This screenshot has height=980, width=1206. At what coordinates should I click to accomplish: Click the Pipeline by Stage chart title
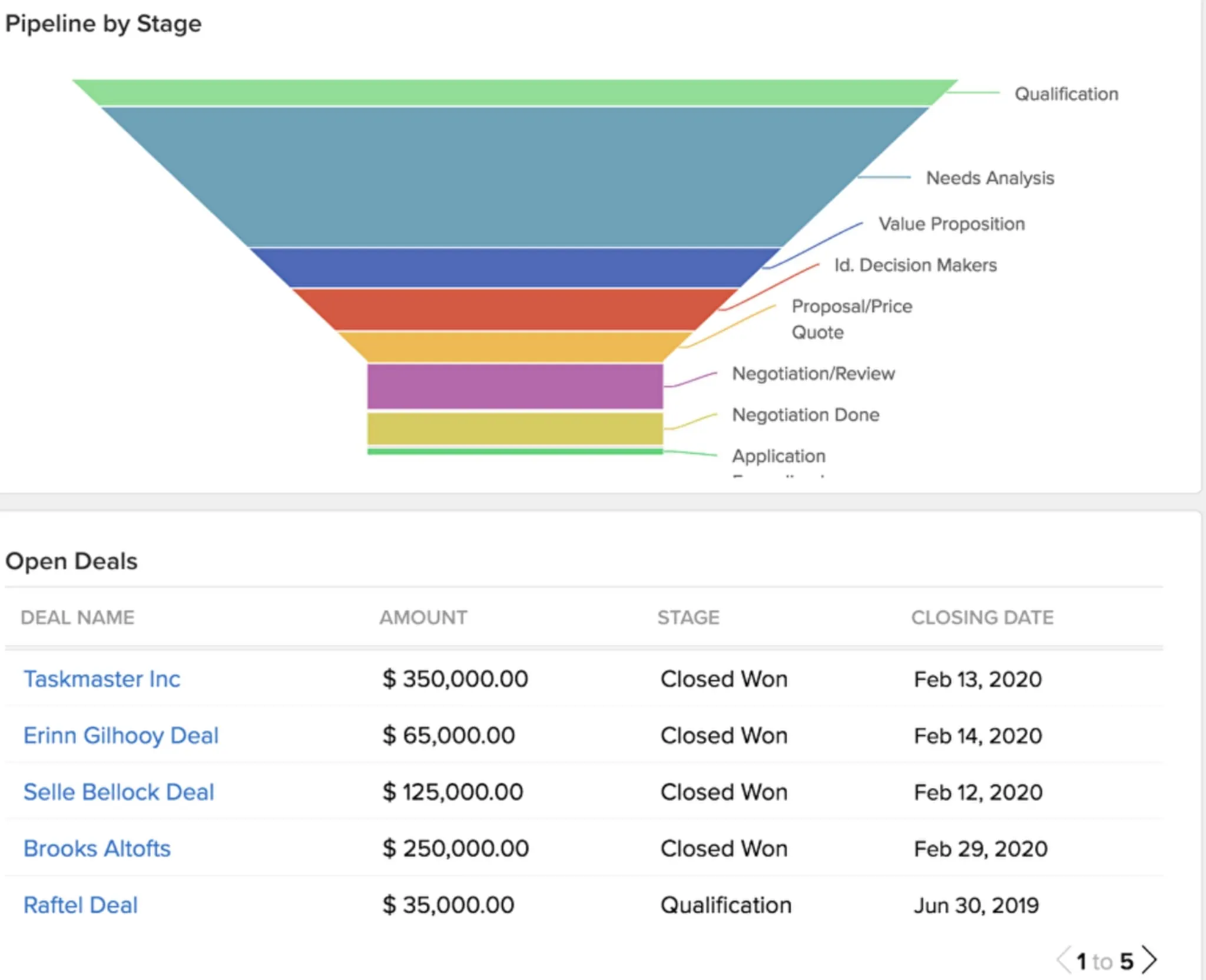tap(105, 24)
